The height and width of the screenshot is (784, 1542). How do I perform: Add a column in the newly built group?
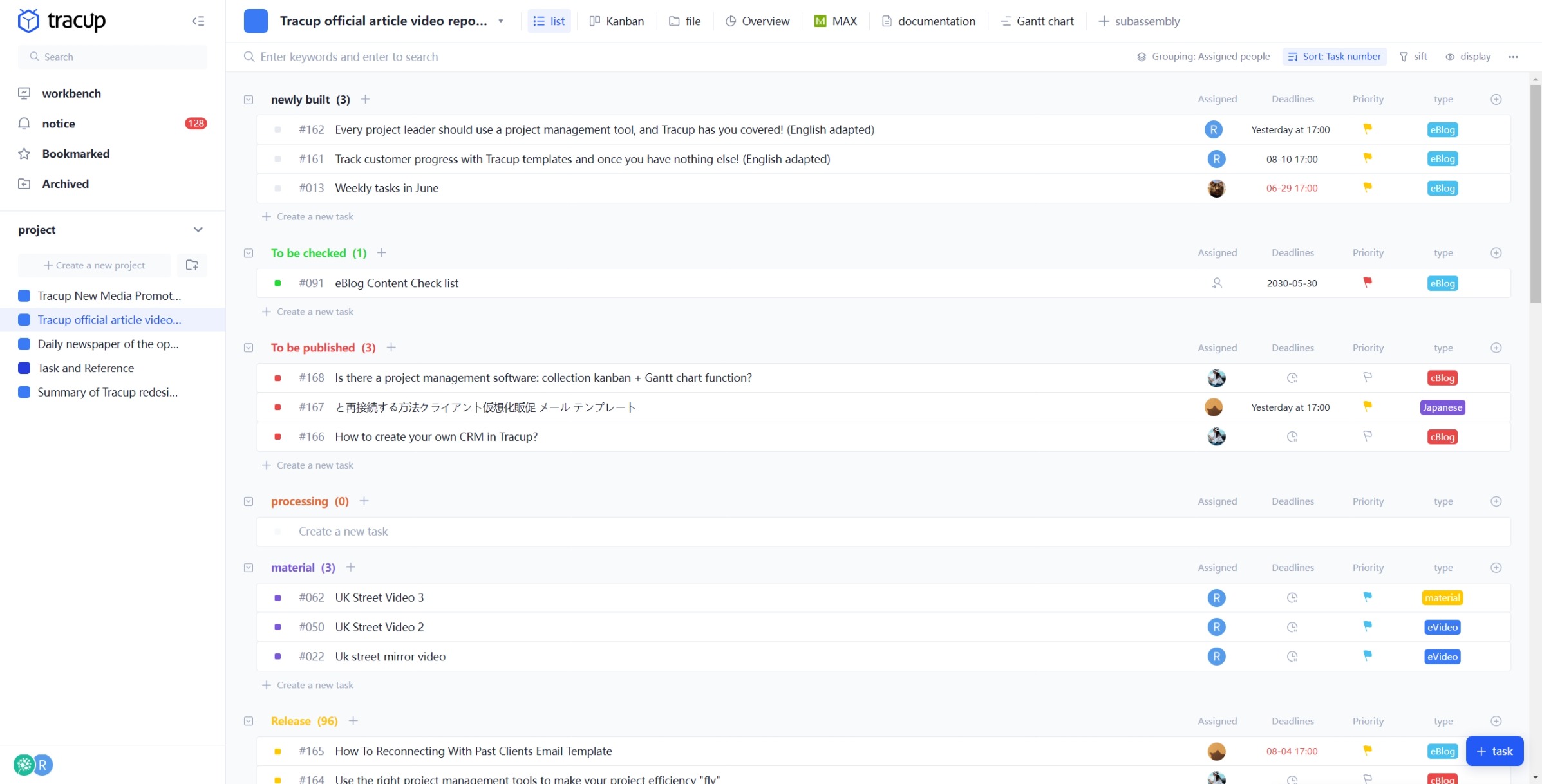pos(1496,99)
